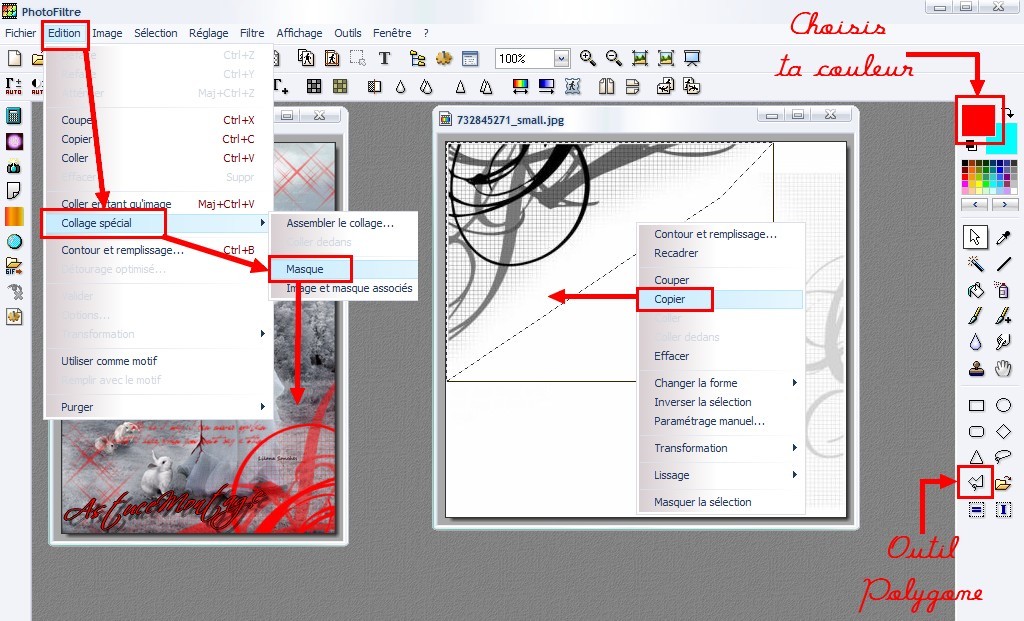Viewport: 1024px width, 621px height.
Task: Expand the Purger submenu arrow
Action: click(263, 407)
